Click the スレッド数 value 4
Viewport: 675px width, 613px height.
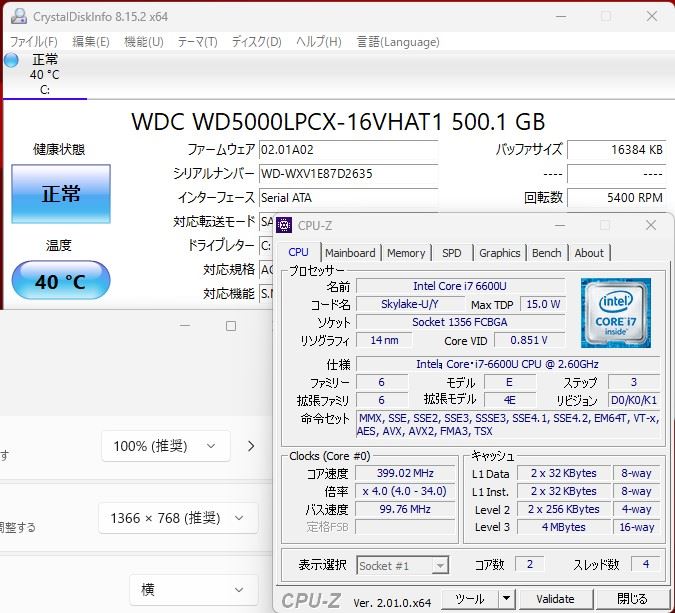click(645, 564)
